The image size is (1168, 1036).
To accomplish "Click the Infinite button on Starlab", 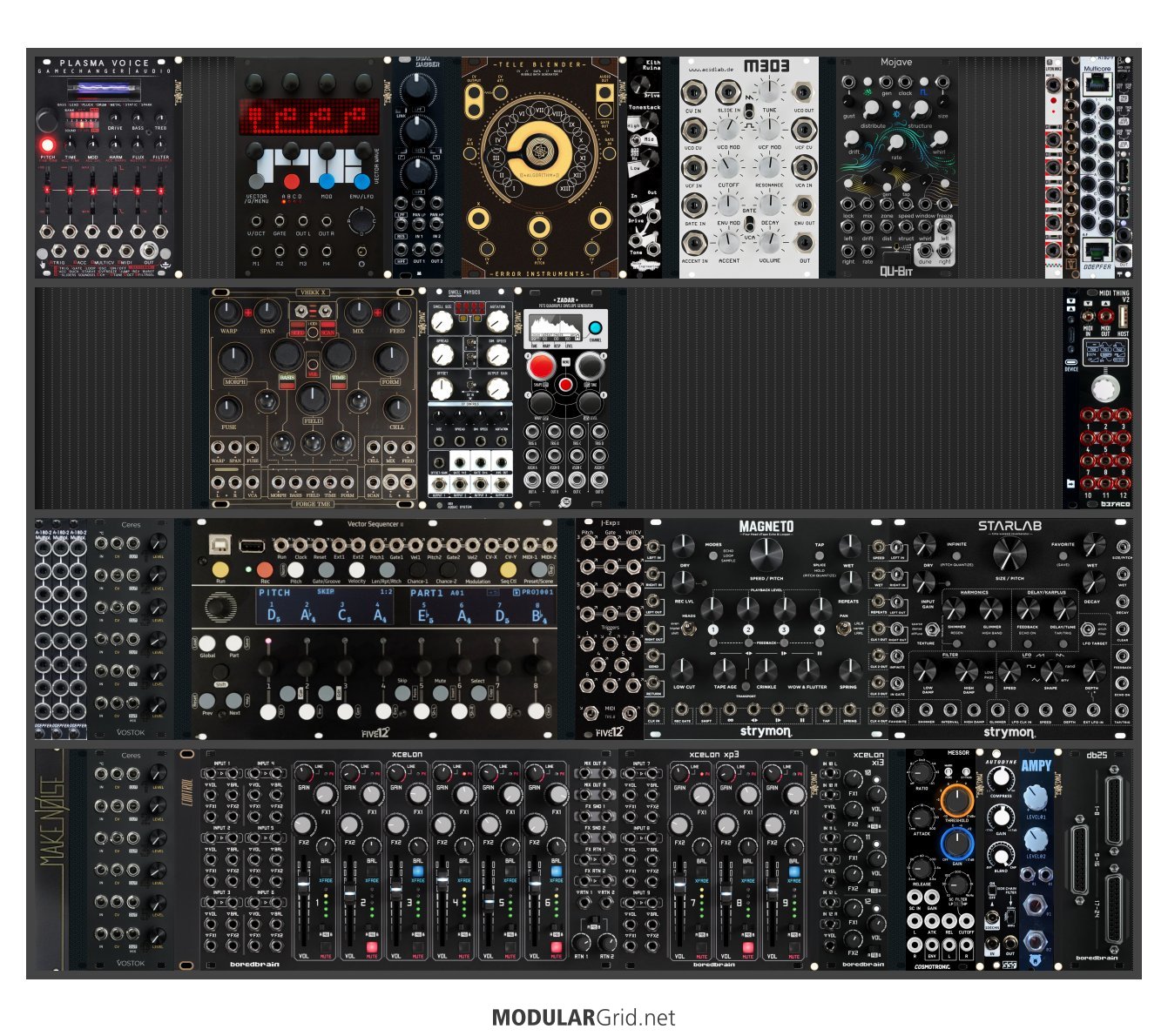I will coord(956,555).
